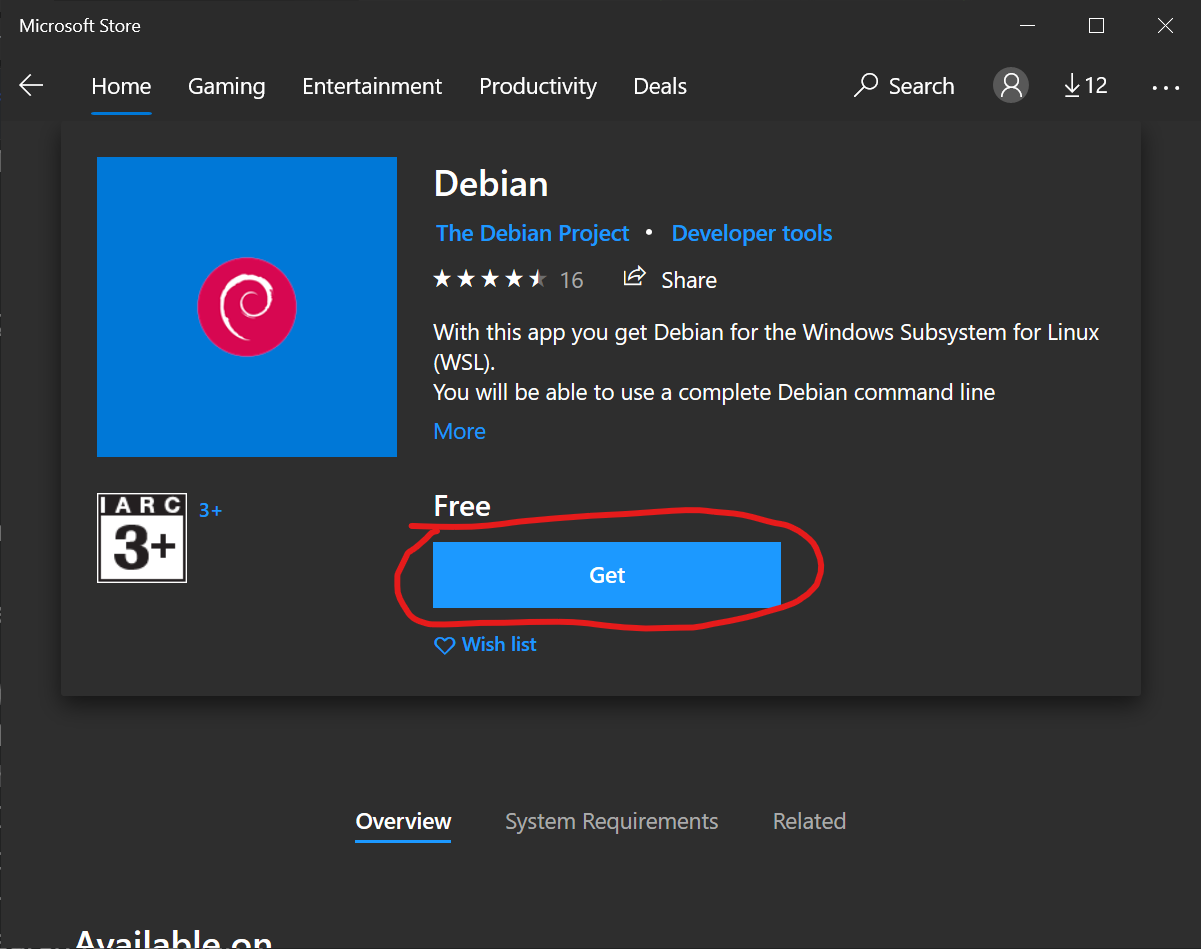Click the rating count 16
The height and width of the screenshot is (949, 1201).
pyautogui.click(x=572, y=280)
